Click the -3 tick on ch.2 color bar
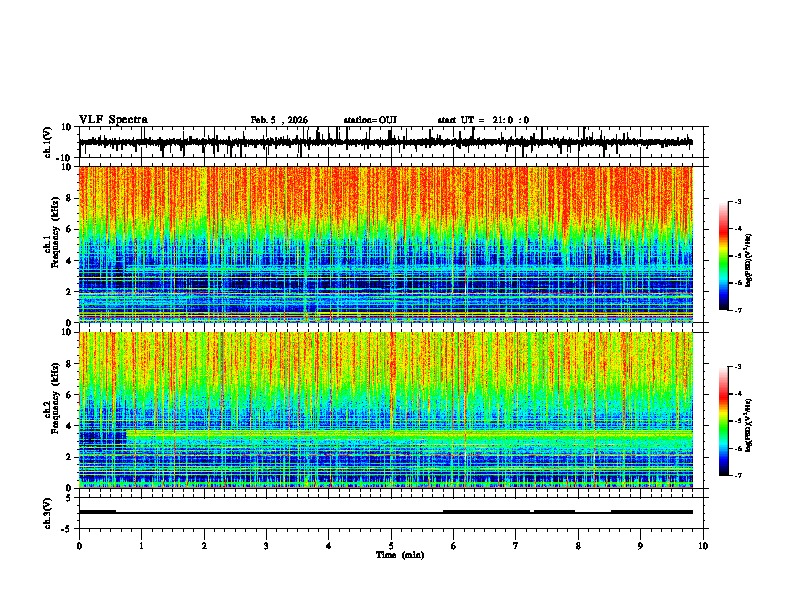 738,367
